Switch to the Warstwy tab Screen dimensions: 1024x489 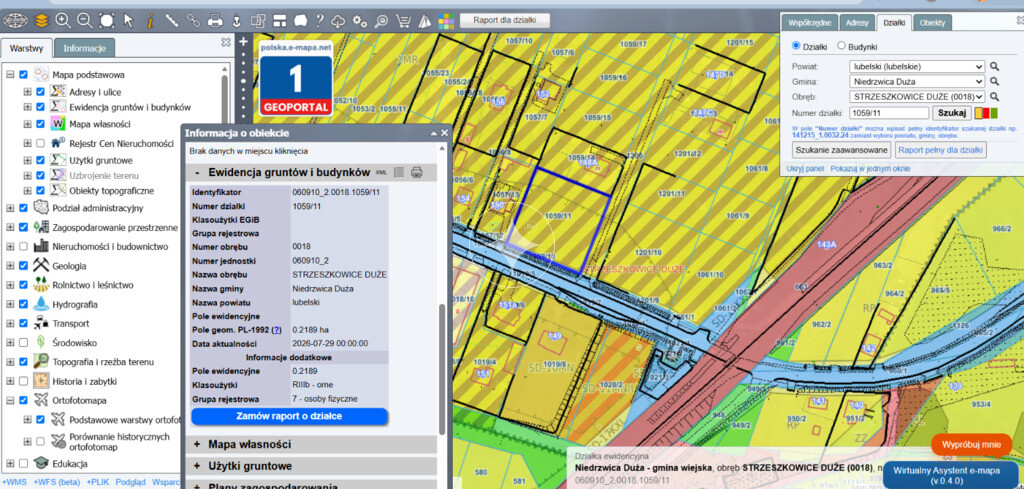coord(27,48)
